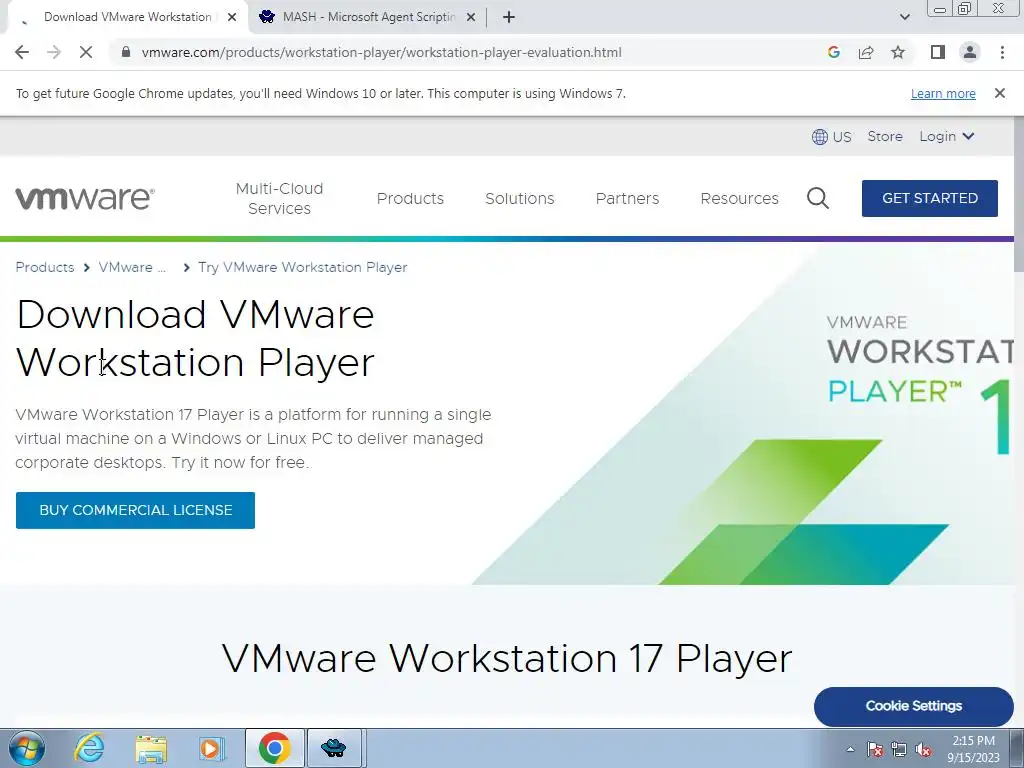Open the Multi-Cloud Services menu
This screenshot has height=768, width=1024.
tap(280, 199)
